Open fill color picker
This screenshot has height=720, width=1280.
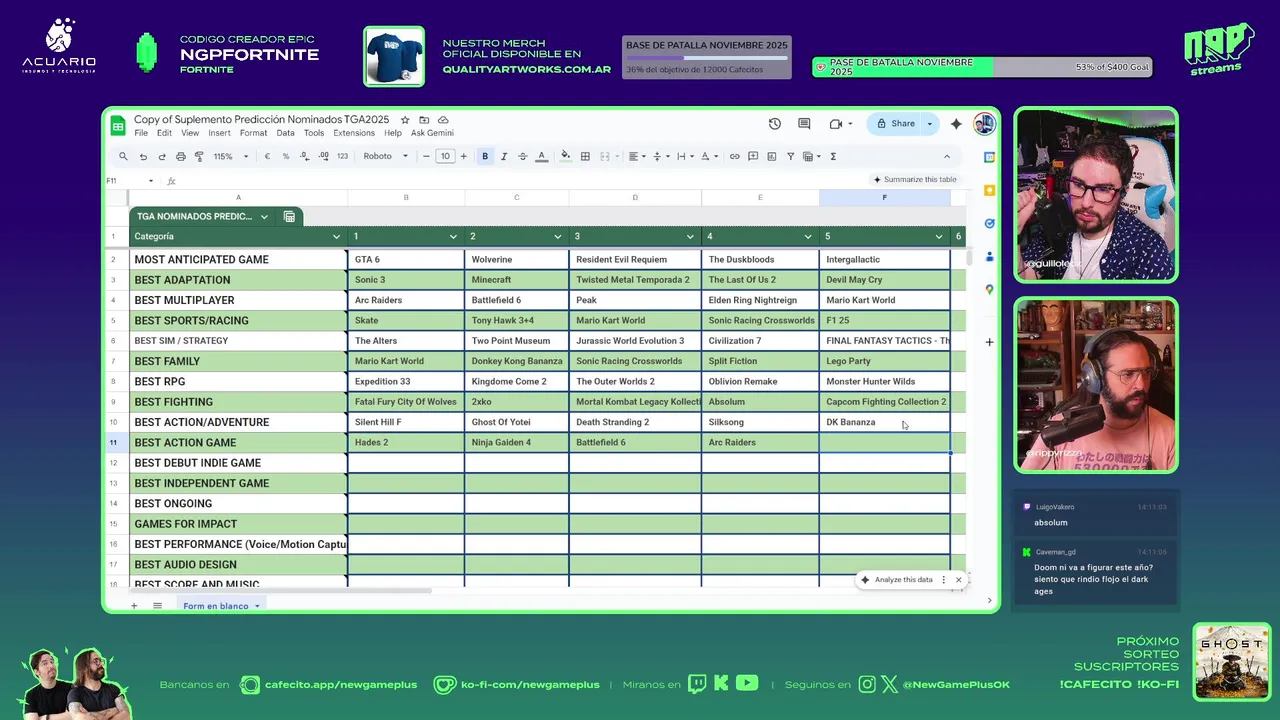[x=566, y=156]
